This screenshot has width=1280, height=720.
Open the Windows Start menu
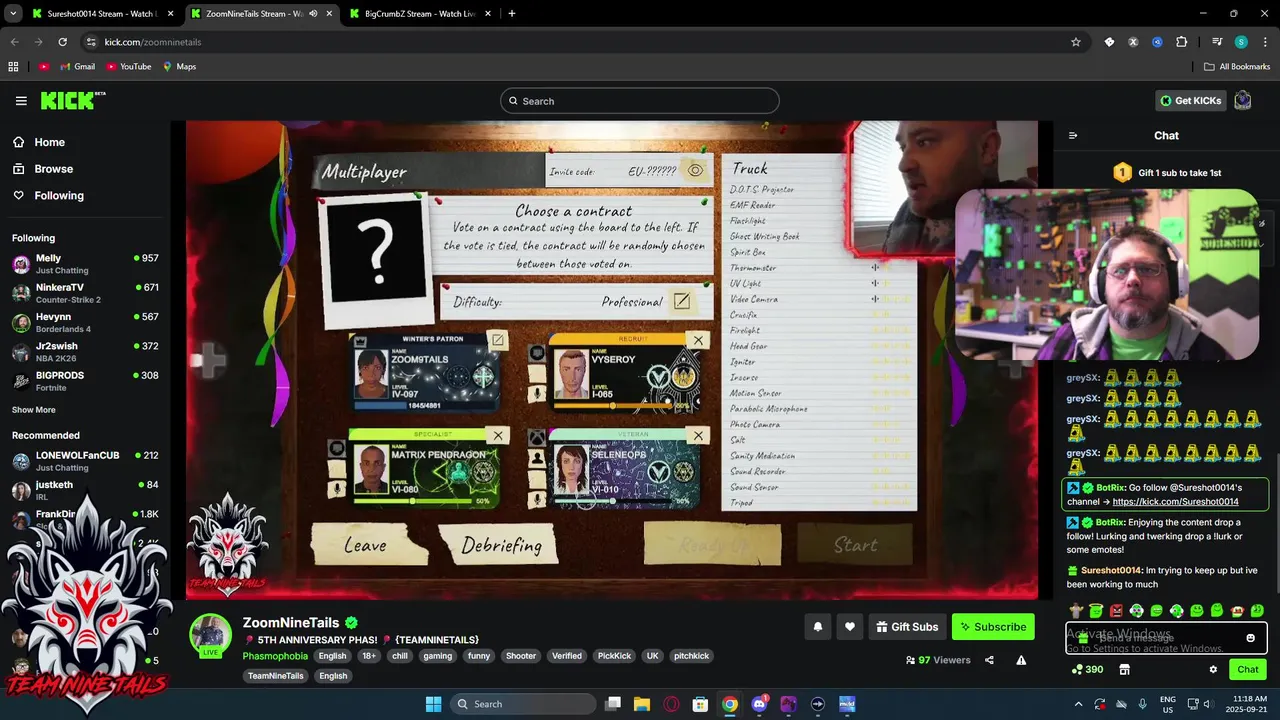click(x=433, y=704)
